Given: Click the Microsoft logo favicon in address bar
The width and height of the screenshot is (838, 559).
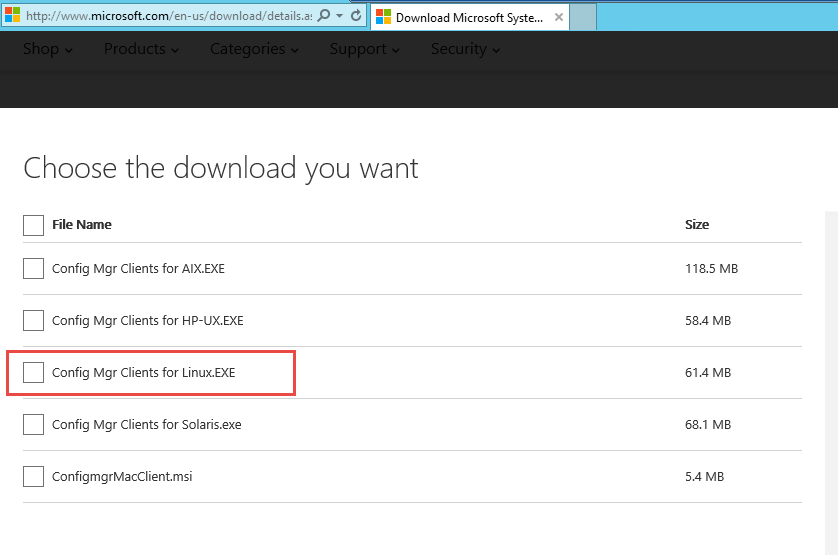Looking at the screenshot, I should point(12,15).
